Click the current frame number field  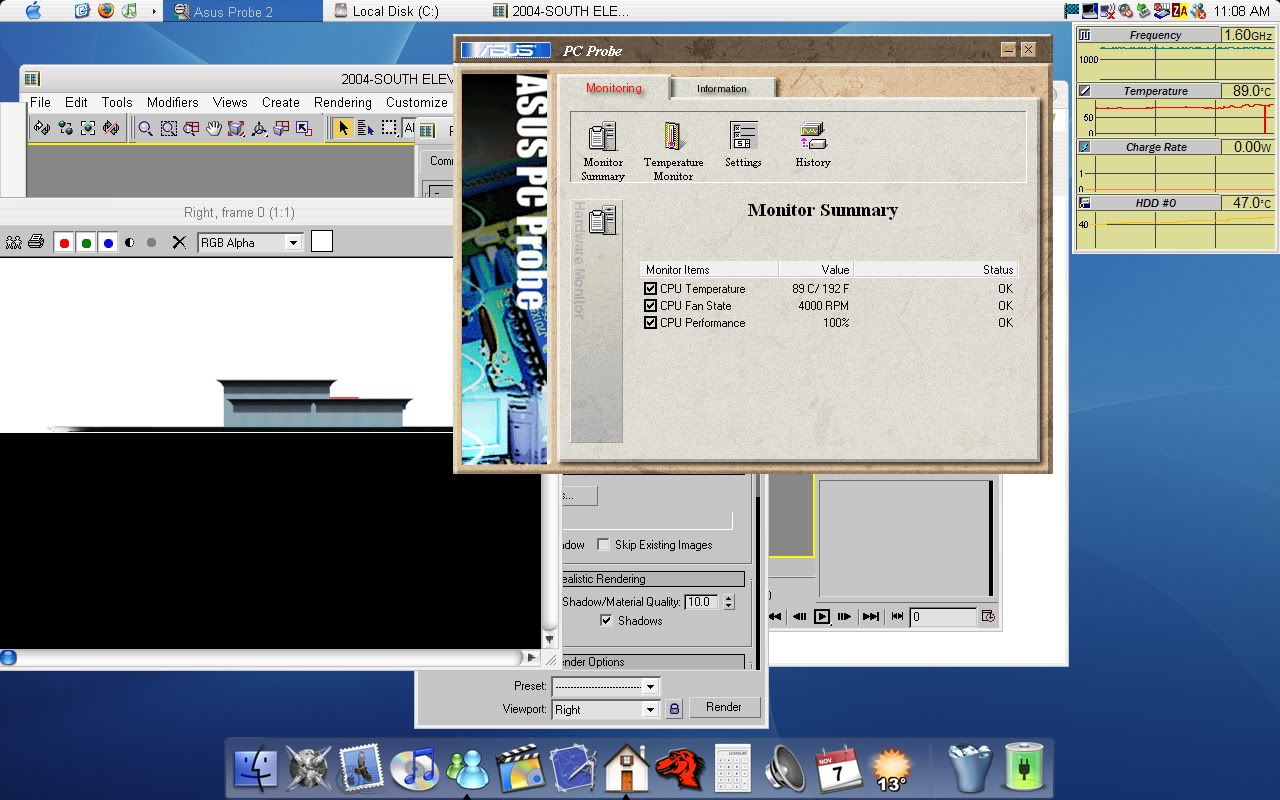point(943,616)
